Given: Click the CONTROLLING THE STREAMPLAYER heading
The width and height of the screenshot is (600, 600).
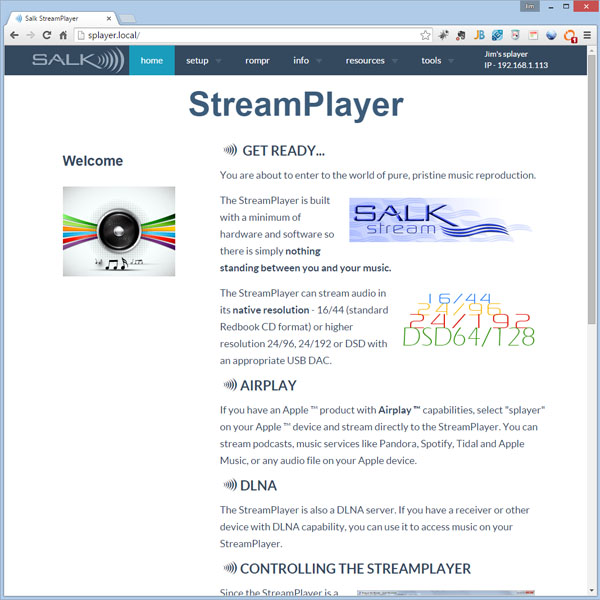Looking at the screenshot, I should click(355, 568).
